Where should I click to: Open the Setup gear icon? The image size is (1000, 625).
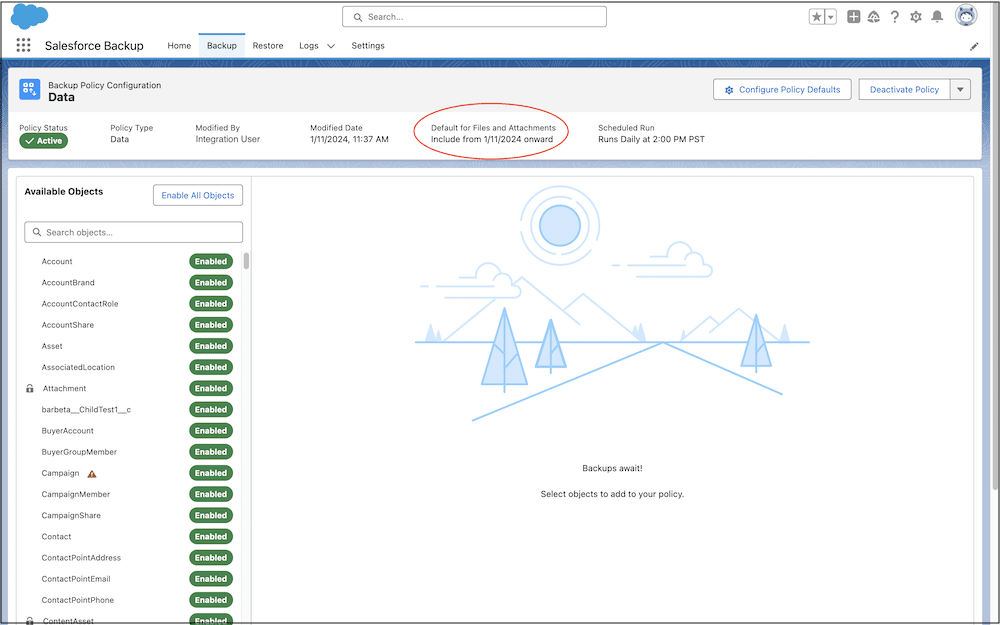916,17
